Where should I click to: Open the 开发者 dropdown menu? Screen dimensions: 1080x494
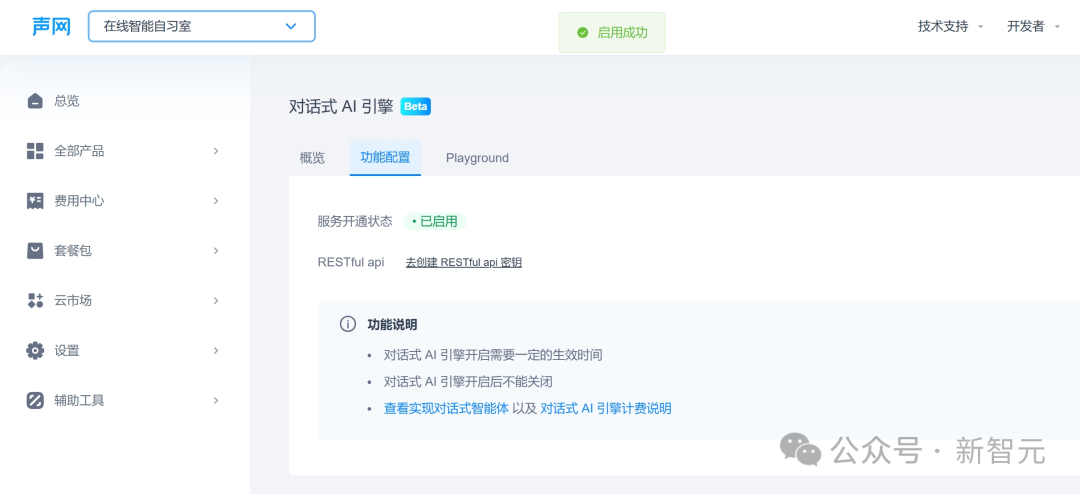click(x=1033, y=26)
